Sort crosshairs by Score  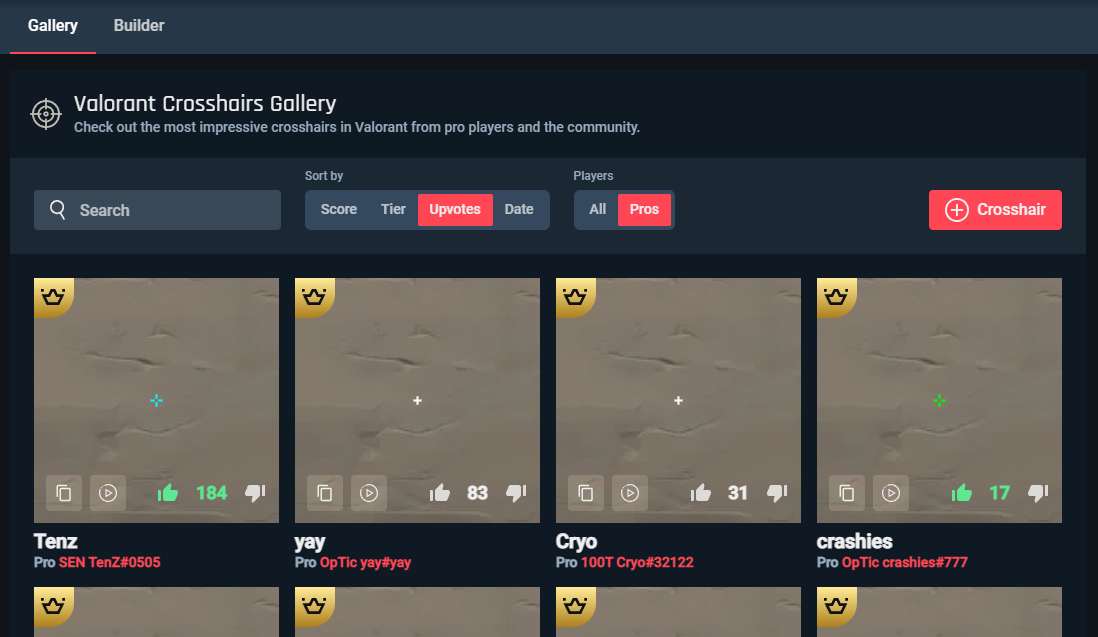tap(339, 209)
